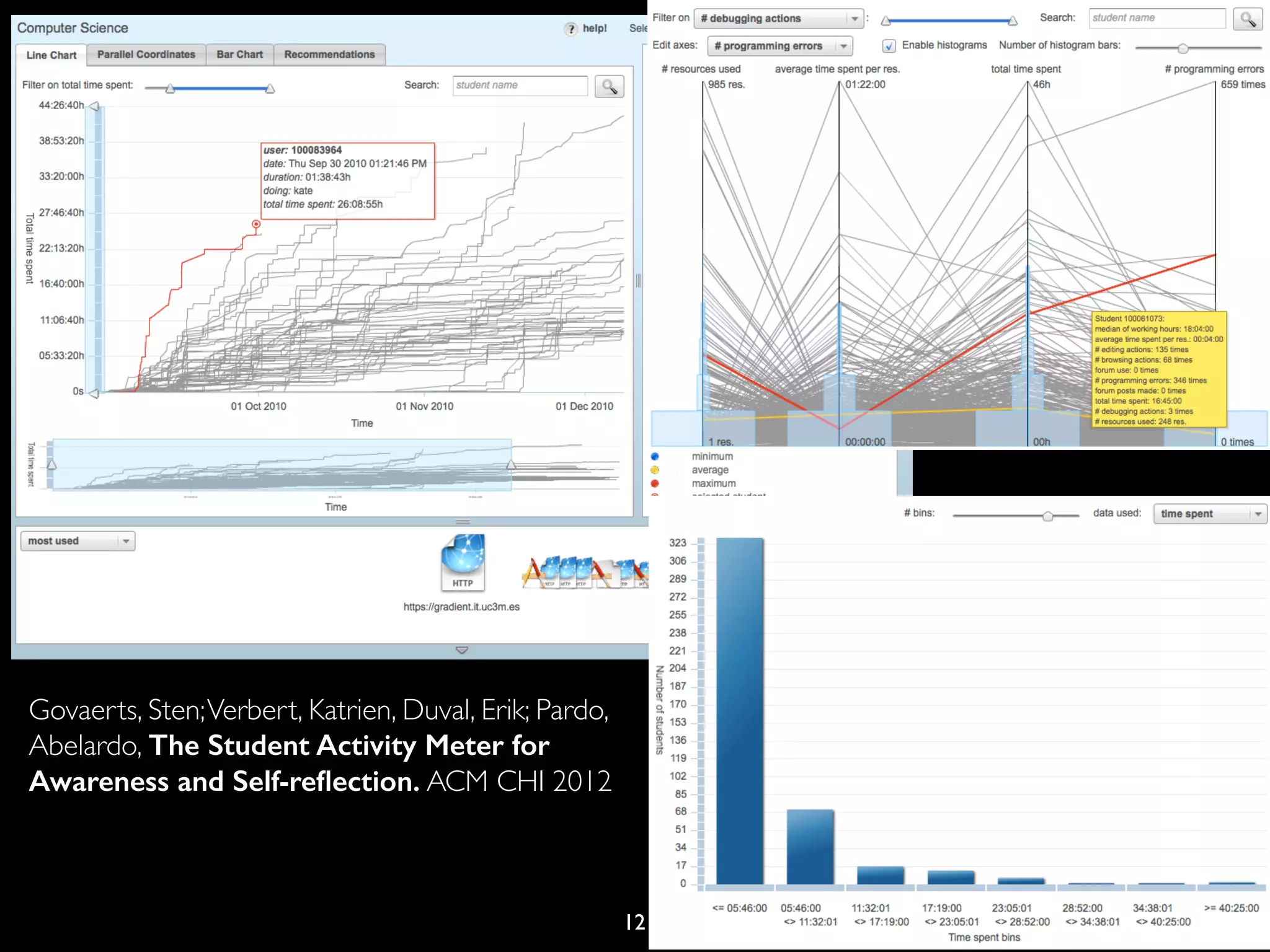The image size is (1270, 952).
Task: Click the top triangle handle on the vertical axis
Action: 94,106
